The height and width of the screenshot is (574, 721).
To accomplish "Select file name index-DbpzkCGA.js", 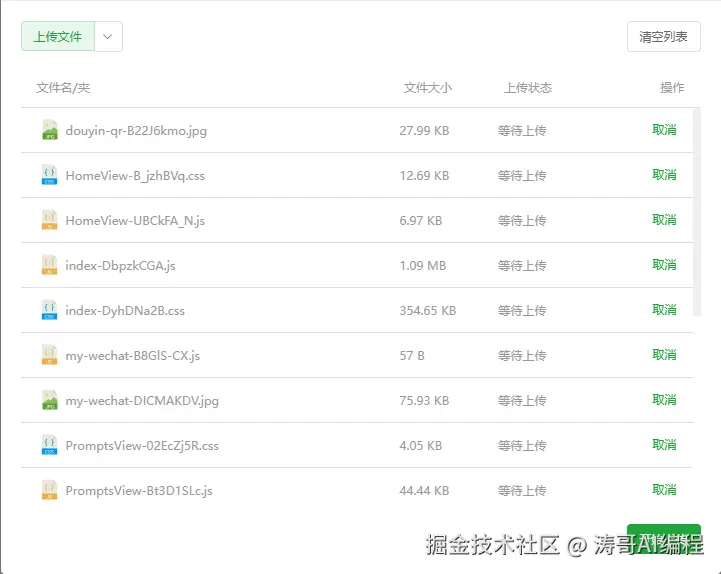I will (120, 266).
